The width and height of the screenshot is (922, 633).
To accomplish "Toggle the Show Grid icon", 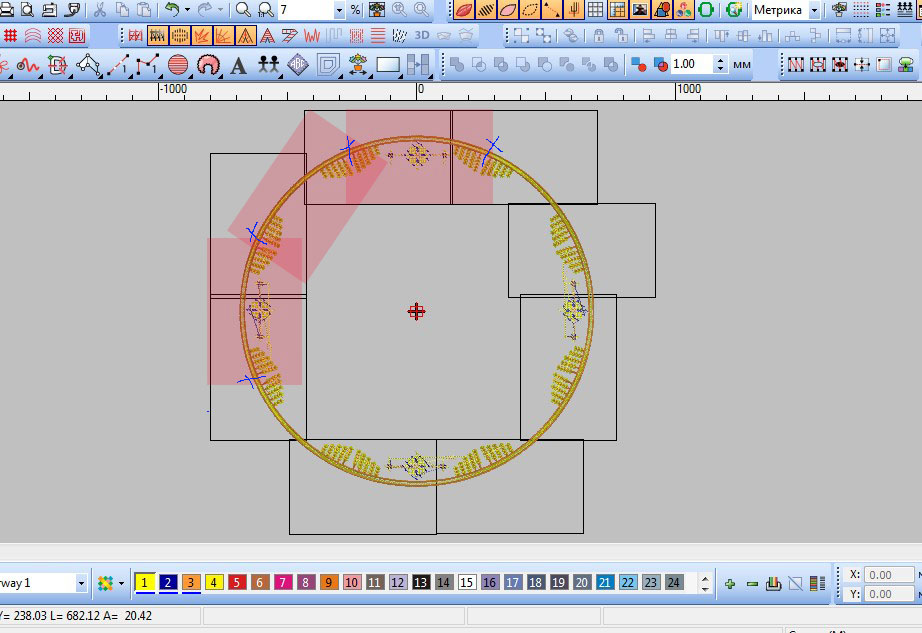I will coord(596,9).
